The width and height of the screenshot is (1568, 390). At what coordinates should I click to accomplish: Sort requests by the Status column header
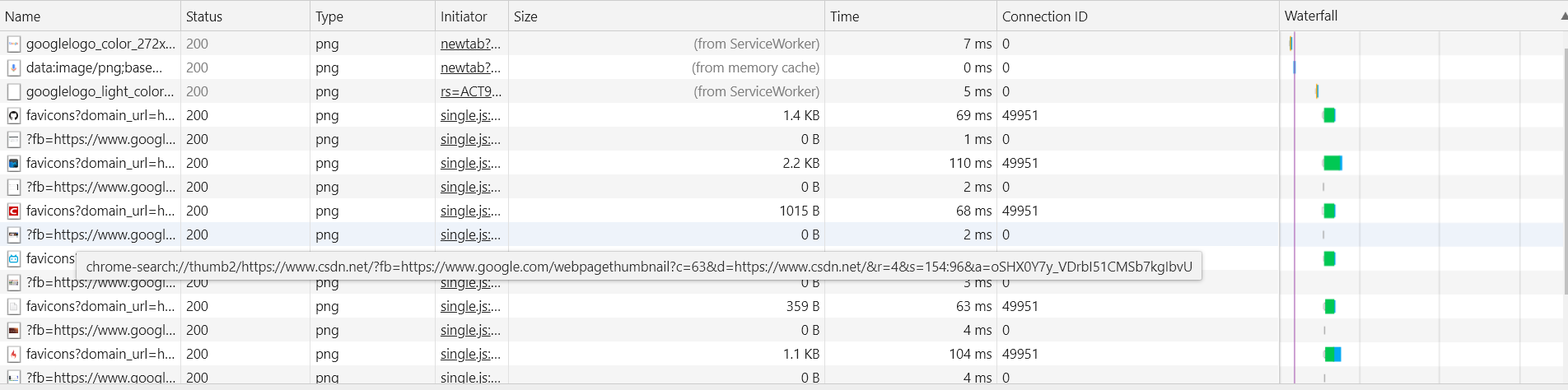pos(204,16)
